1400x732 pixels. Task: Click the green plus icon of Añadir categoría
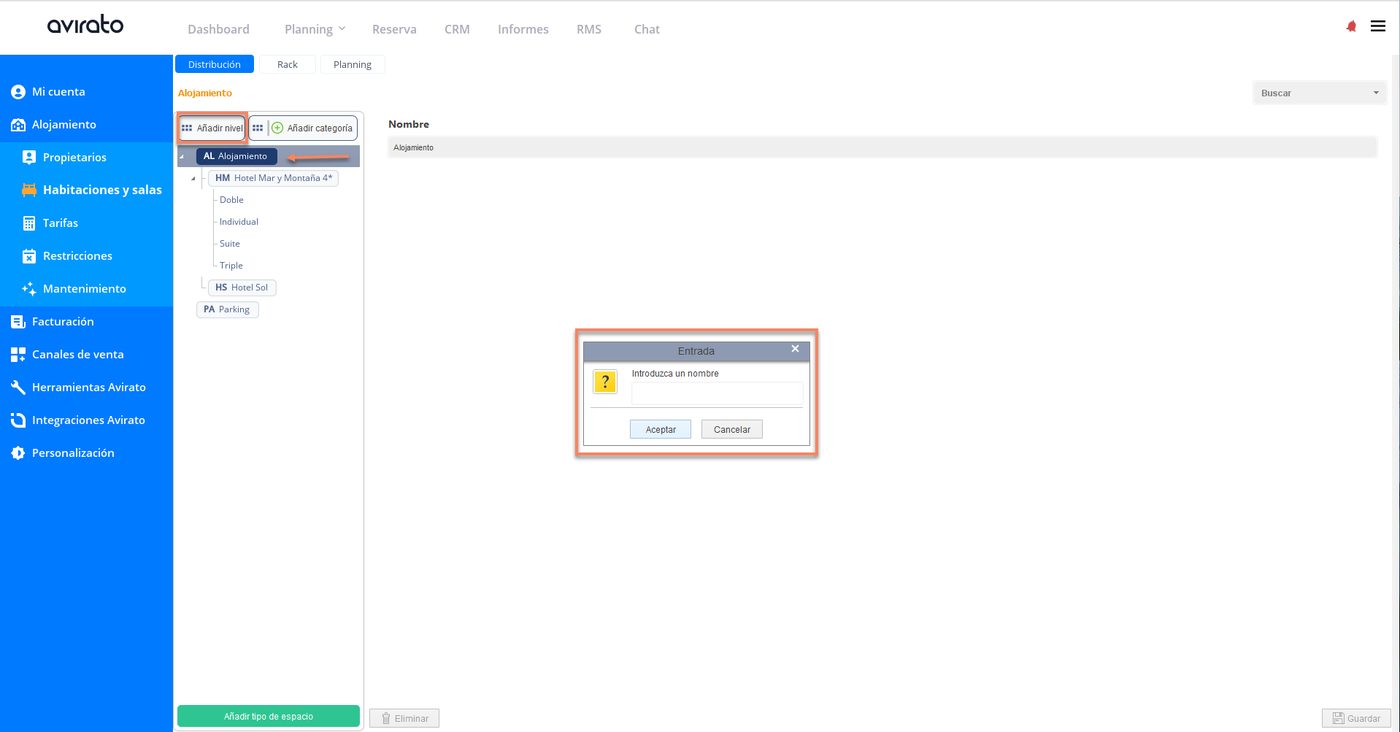coord(277,128)
